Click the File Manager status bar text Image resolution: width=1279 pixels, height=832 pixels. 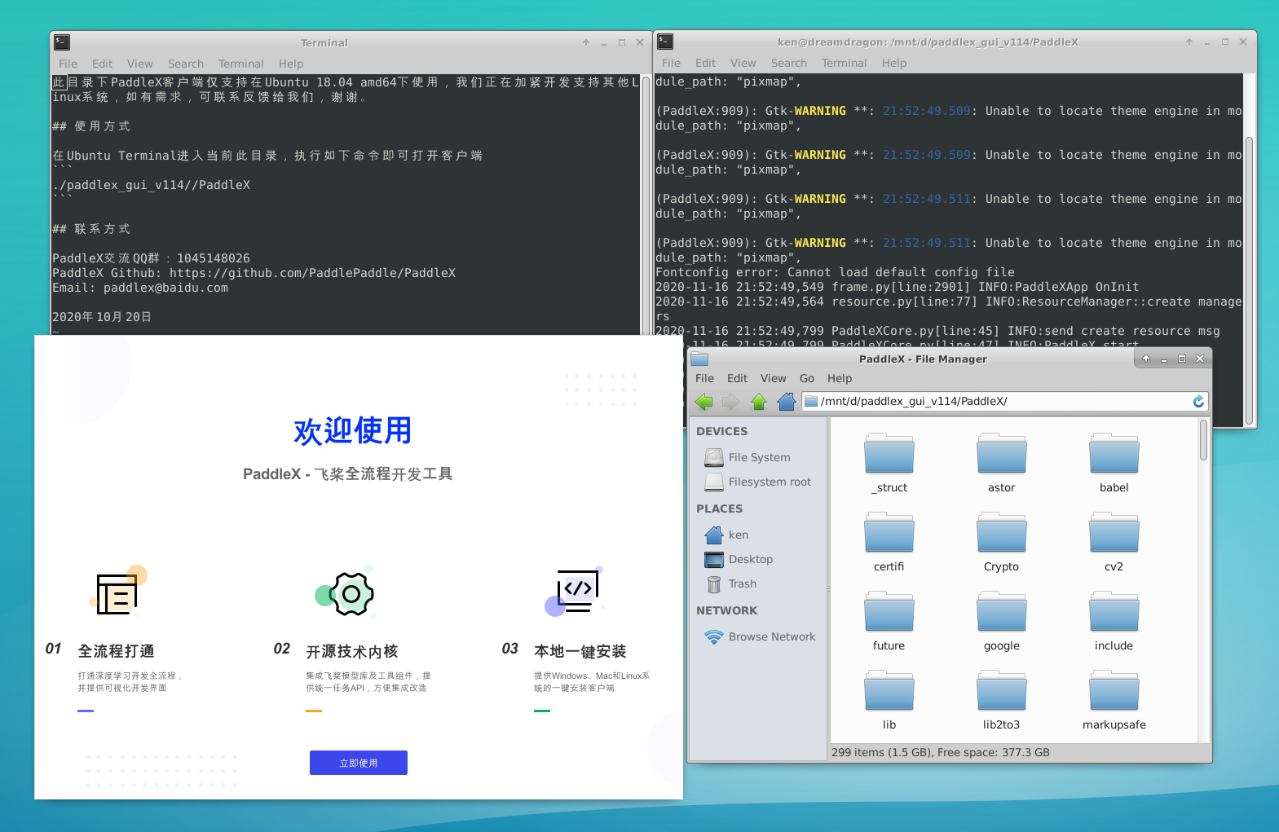tap(940, 753)
